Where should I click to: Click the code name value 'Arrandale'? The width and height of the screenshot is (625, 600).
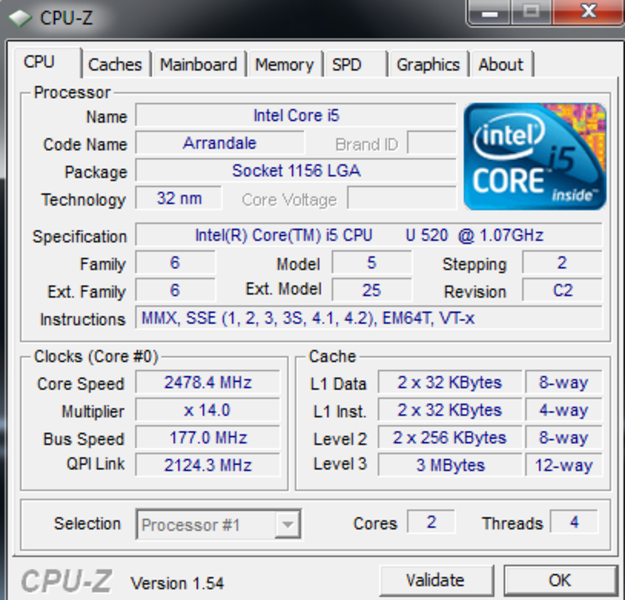click(x=220, y=143)
